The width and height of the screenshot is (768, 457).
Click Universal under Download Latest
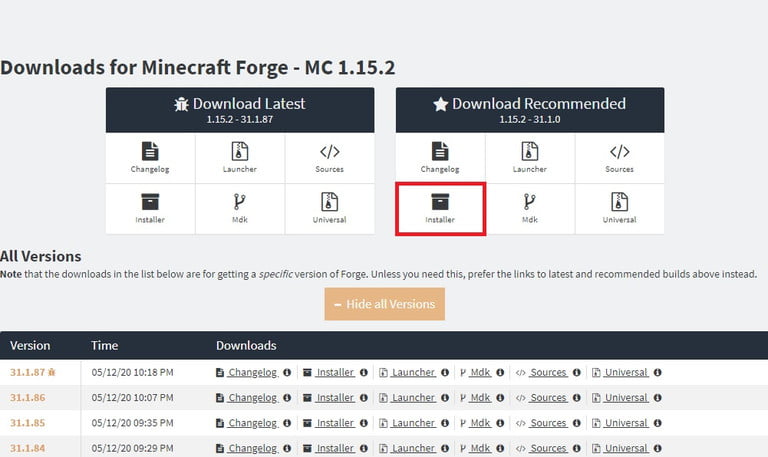pos(329,209)
